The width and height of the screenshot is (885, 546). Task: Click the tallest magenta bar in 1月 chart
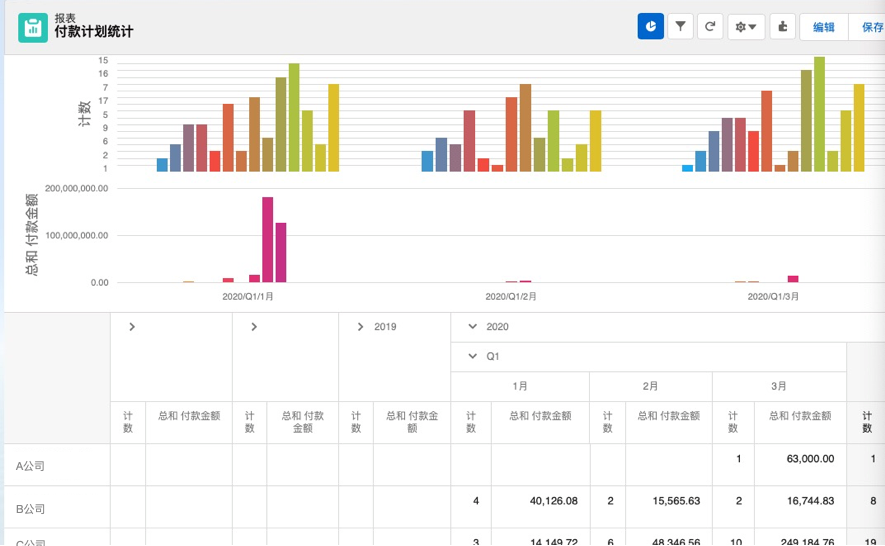pyautogui.click(x=268, y=239)
